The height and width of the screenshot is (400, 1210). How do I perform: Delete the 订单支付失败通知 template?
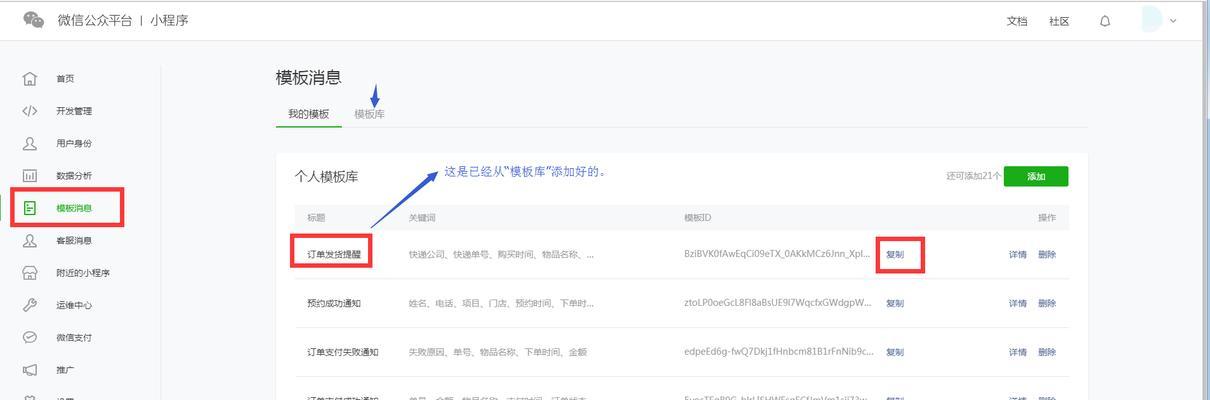coord(1047,352)
